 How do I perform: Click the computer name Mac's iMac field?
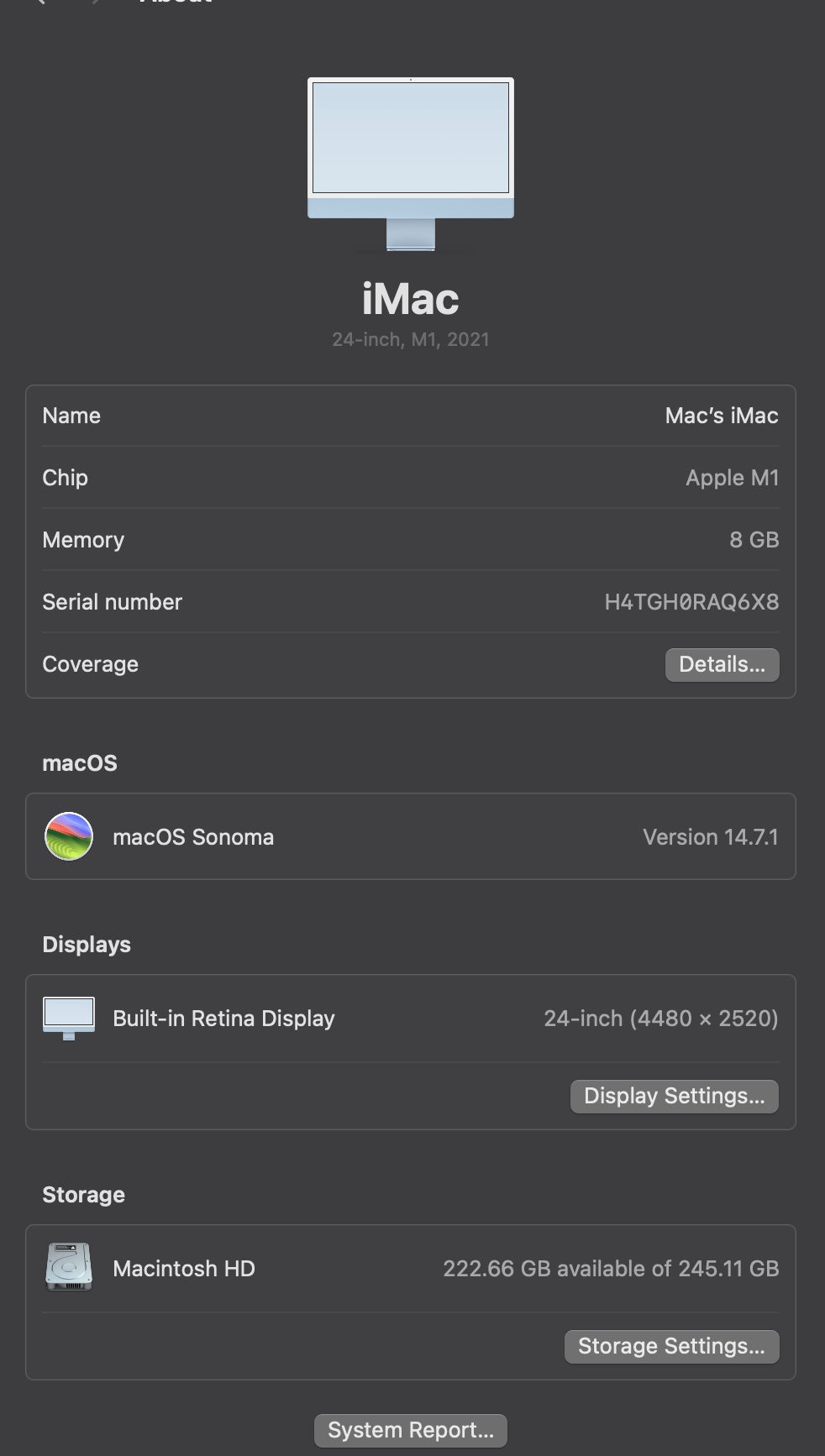pos(721,416)
